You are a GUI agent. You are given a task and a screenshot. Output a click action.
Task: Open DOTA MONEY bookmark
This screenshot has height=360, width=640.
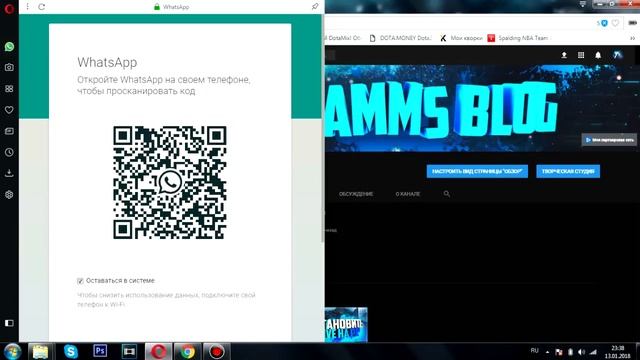pos(400,38)
